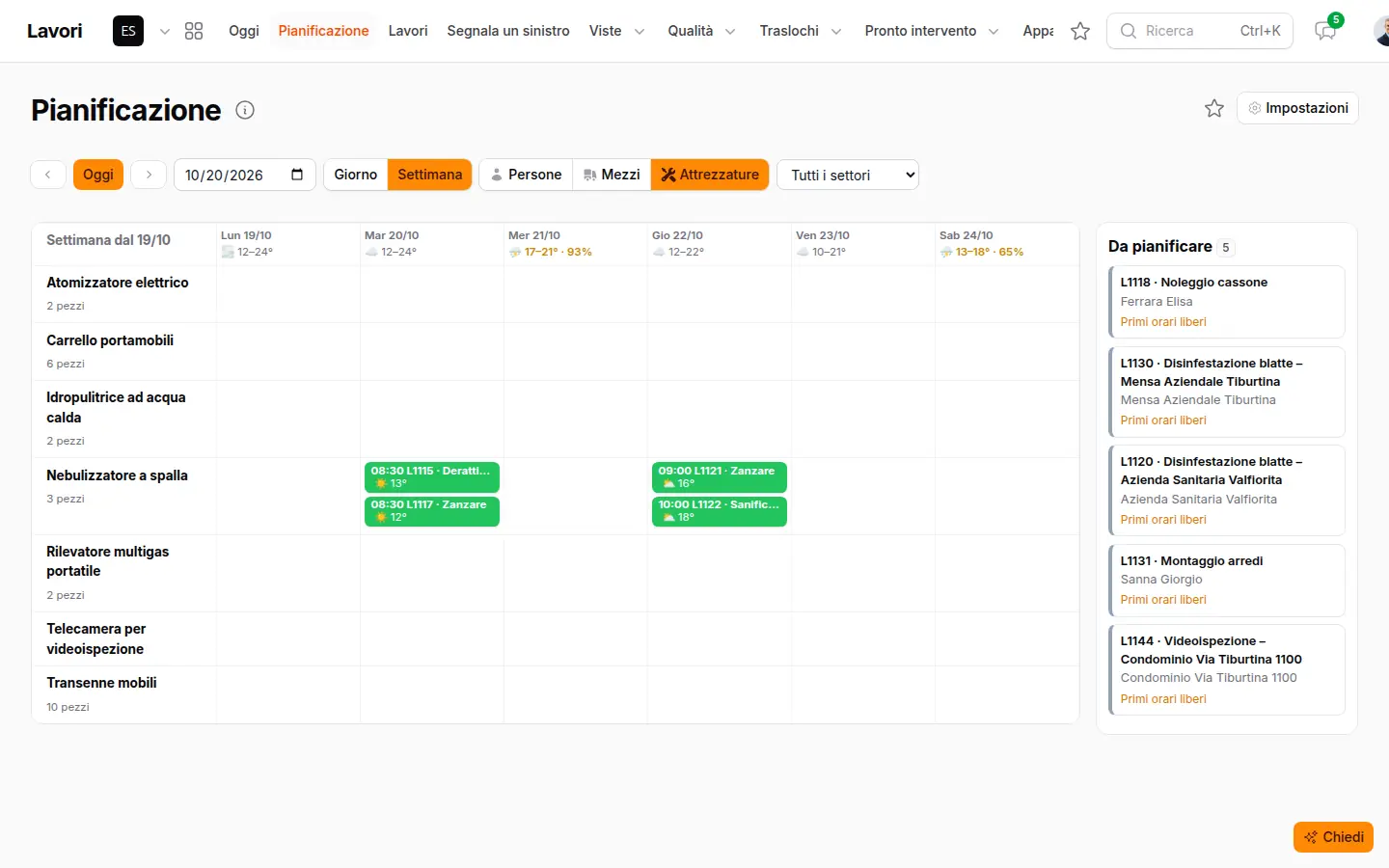Open the chat notifications icon
This screenshot has height=868, width=1389.
pos(1325,31)
